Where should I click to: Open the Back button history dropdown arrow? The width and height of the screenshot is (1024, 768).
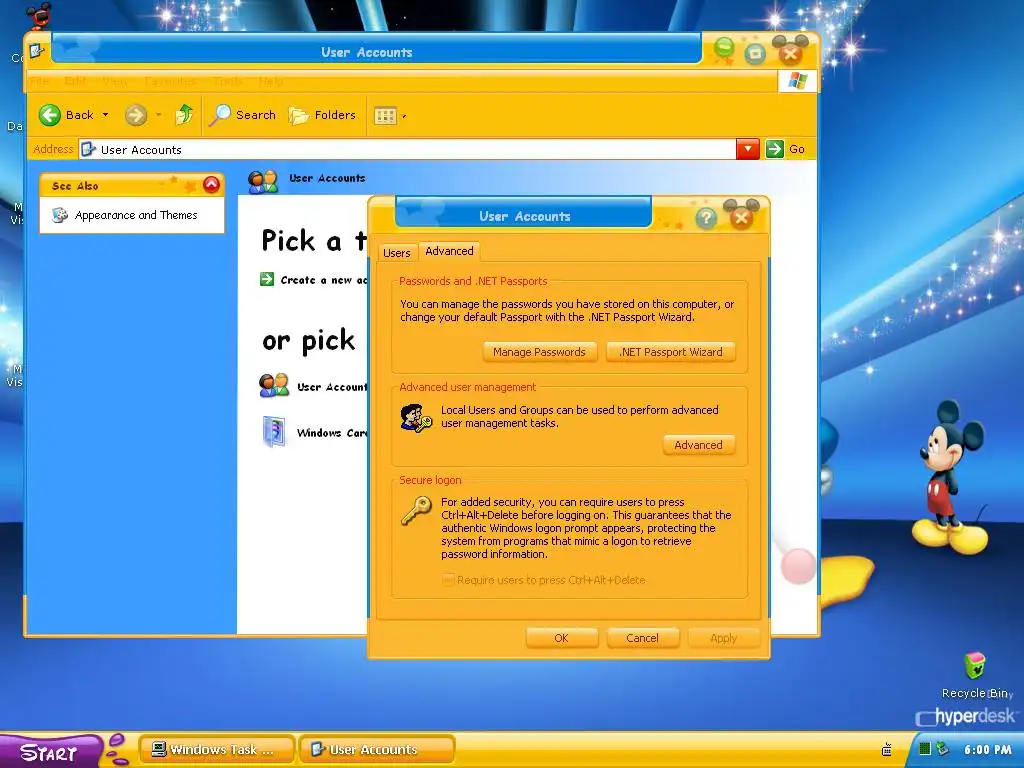point(105,115)
